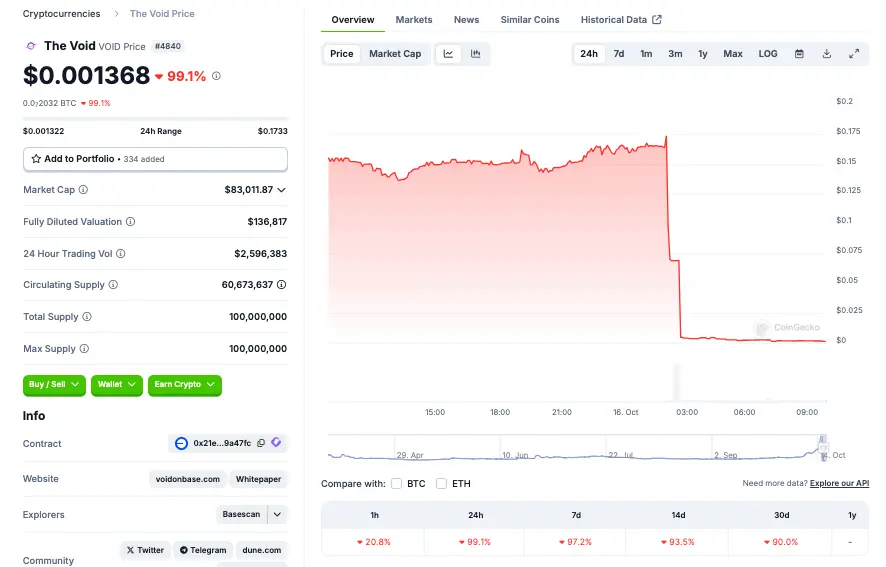Go to the Historical Data tab
The height and width of the screenshot is (567, 886).
620,20
